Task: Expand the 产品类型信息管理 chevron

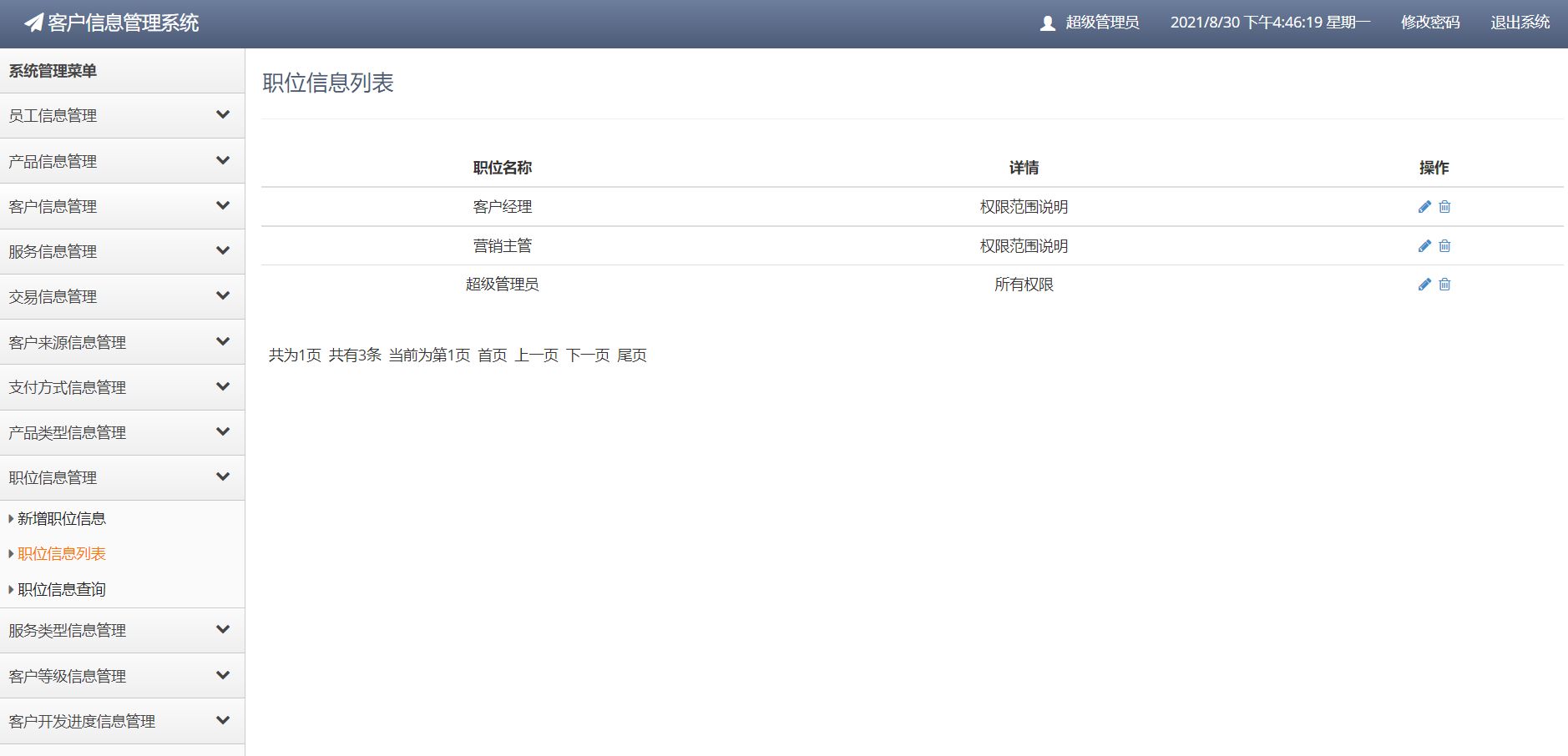Action: tap(223, 431)
